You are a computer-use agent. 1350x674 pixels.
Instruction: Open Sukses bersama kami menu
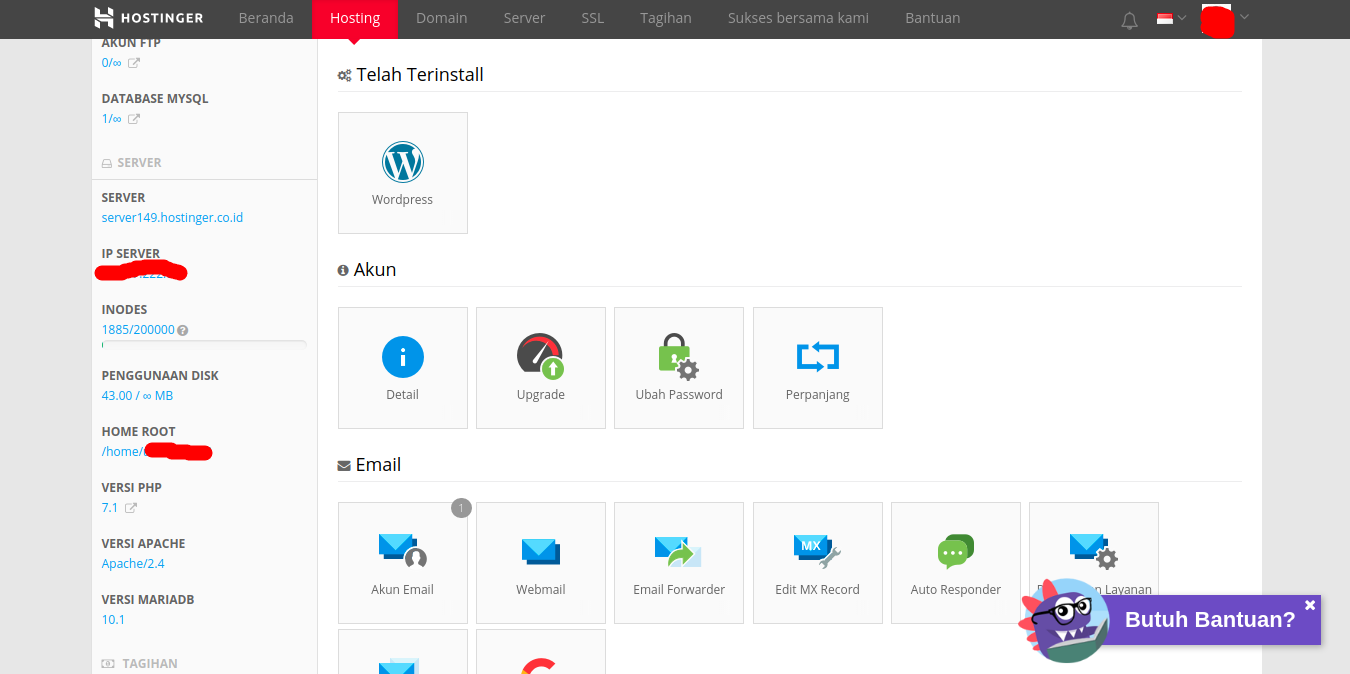point(798,18)
